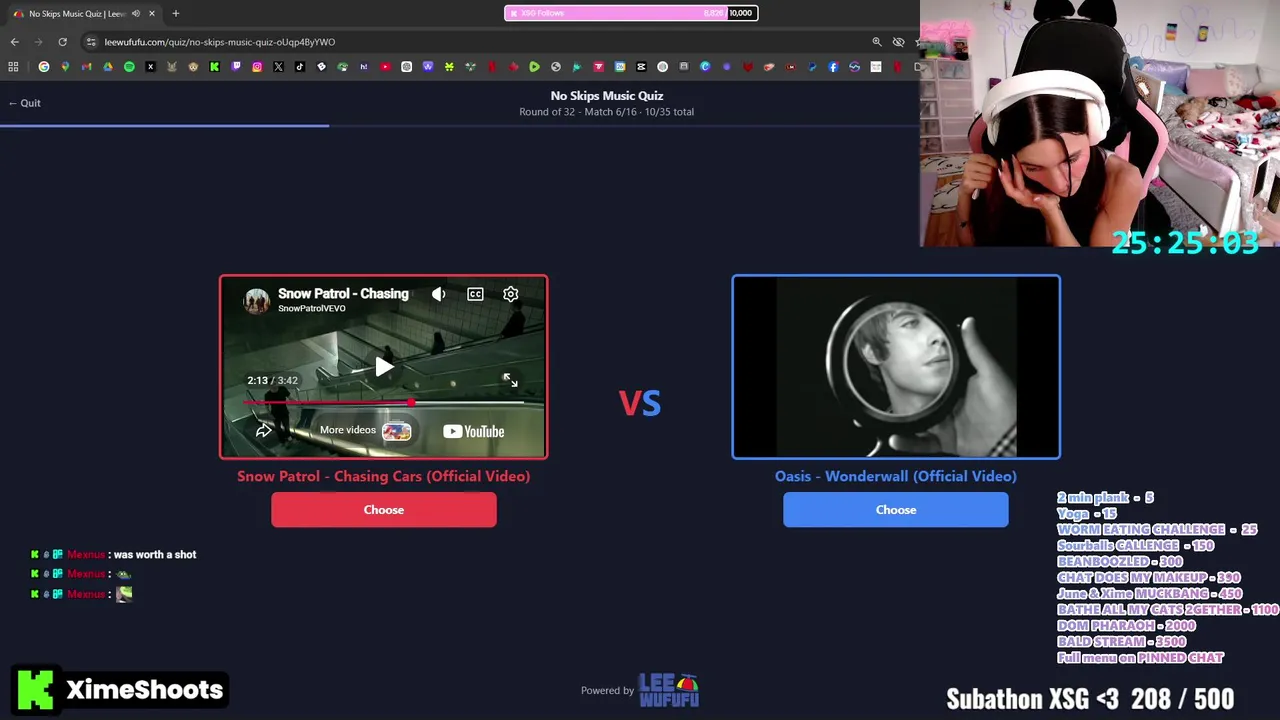Enter fullscreen on the Snow Patrol video
Screen dimensions: 1280x720
[x=510, y=380]
